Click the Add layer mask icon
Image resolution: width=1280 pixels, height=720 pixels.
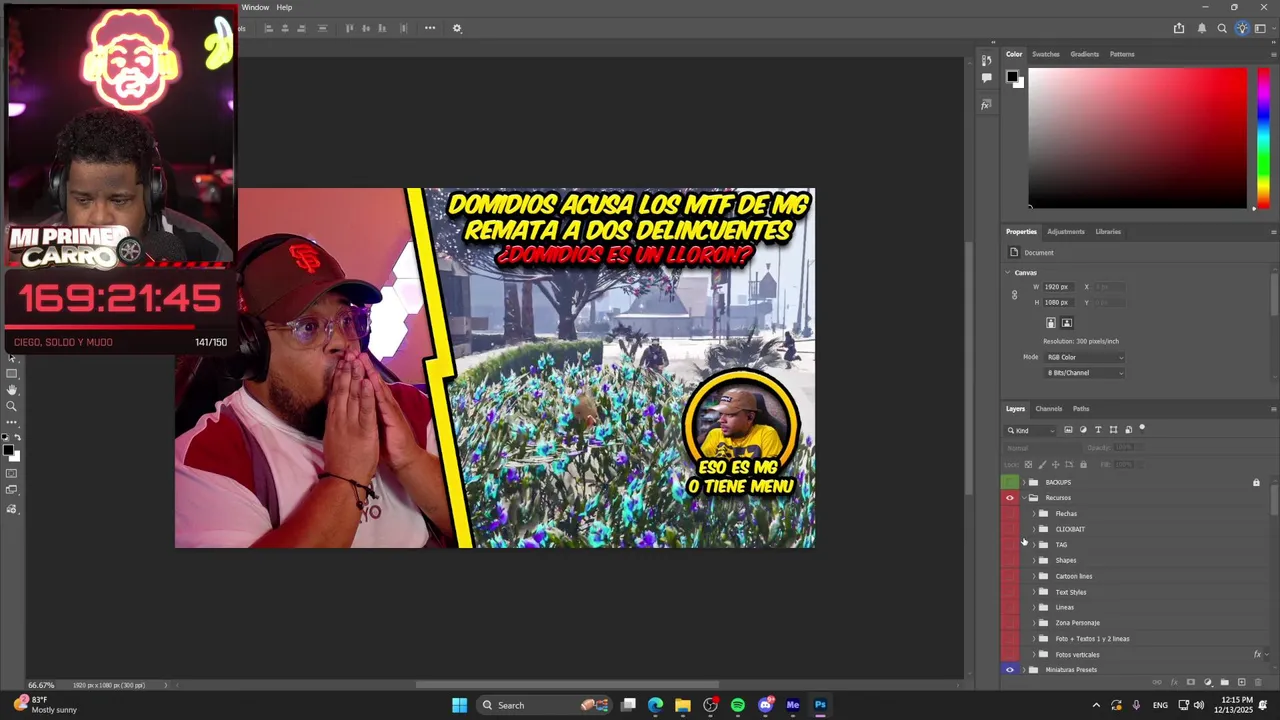click(1191, 682)
